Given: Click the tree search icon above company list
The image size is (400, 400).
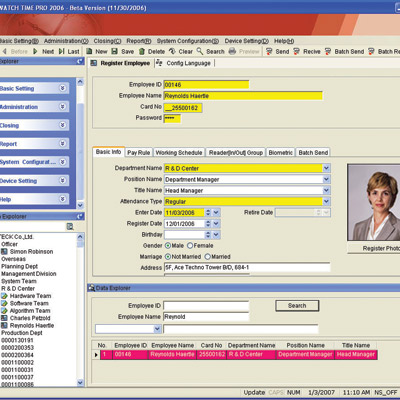Looking at the screenshot, I should click(x=70, y=227).
